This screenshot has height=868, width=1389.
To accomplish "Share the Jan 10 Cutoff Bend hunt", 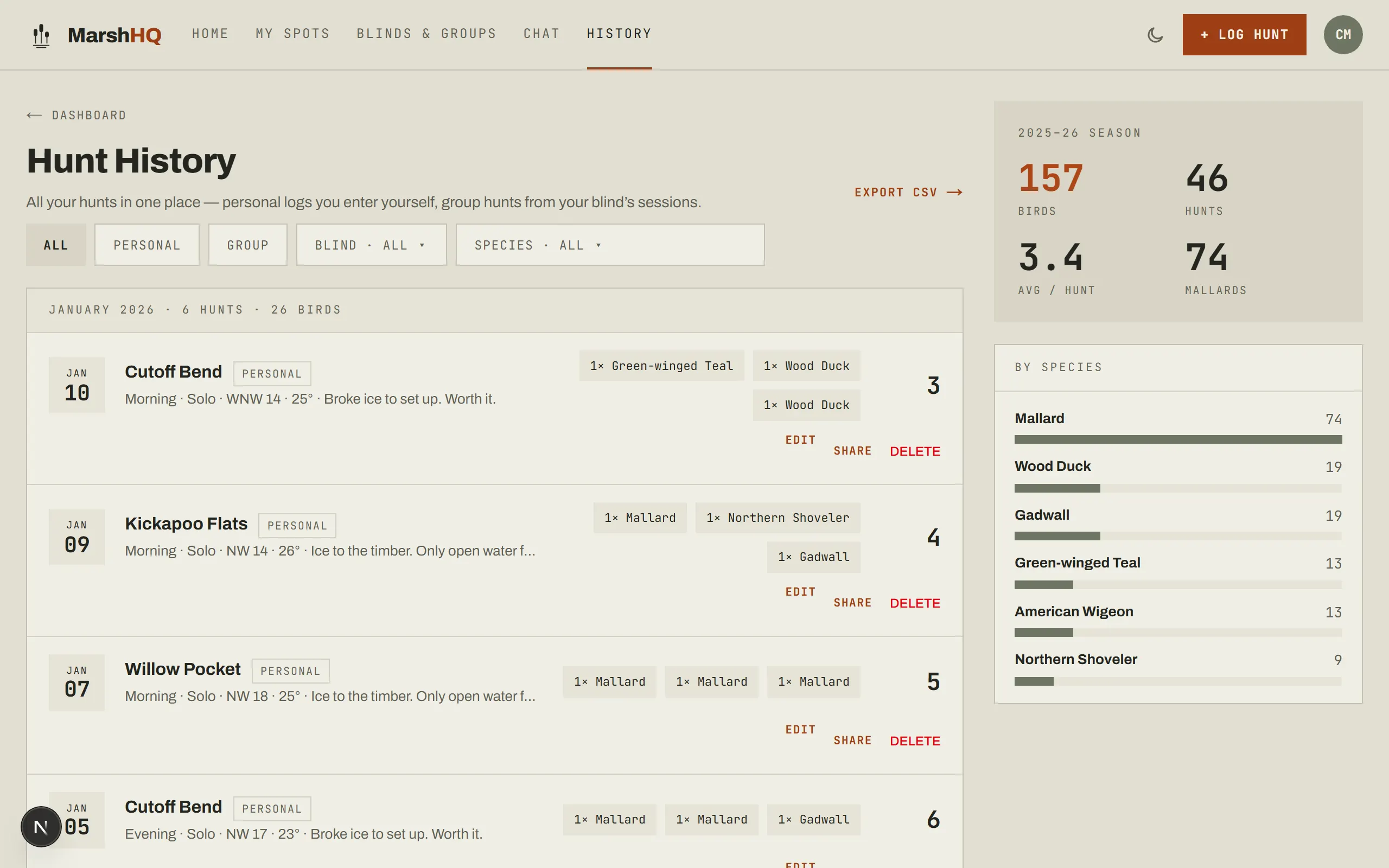I will pos(852,451).
